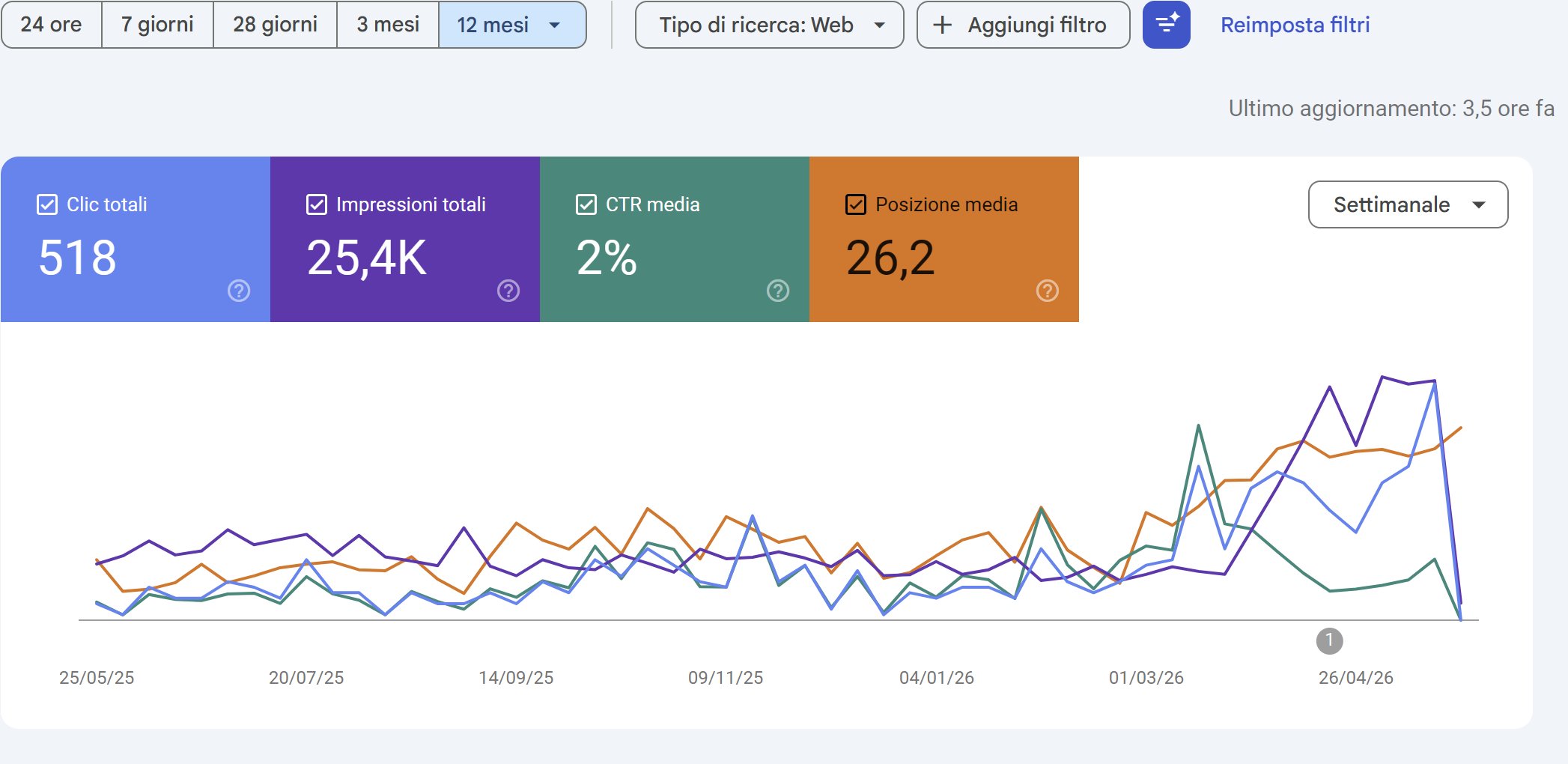
Task: Click the Reimposta filtri link
Action: [x=1295, y=25]
